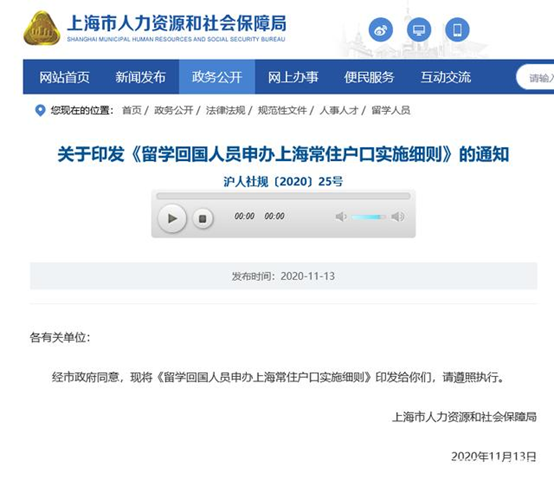Click the mobile phone icon
Viewport: 554px width, 480px height.
pos(457,30)
